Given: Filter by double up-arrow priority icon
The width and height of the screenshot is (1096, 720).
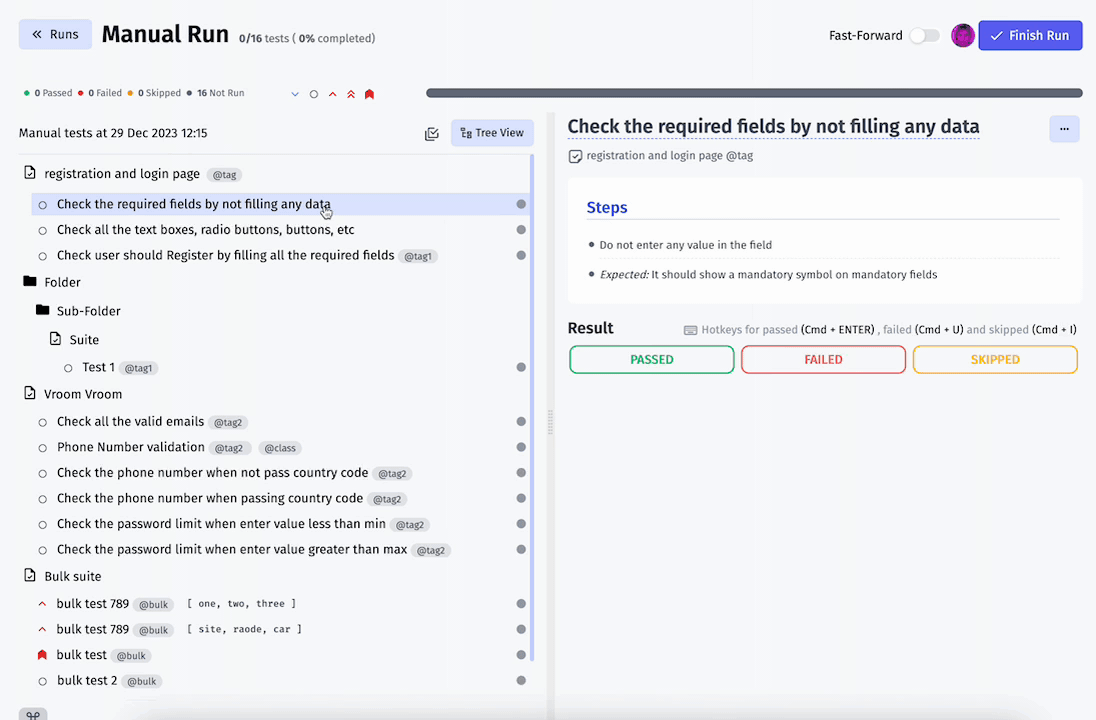Looking at the screenshot, I should [x=351, y=94].
